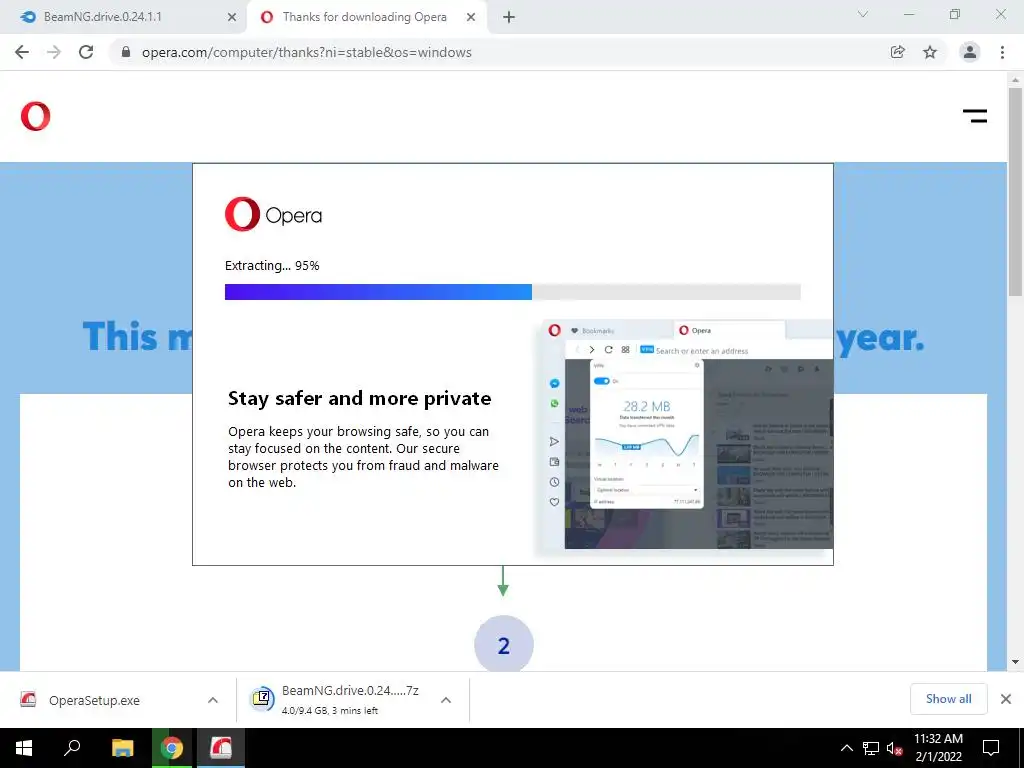Open a new tab with plus
Screen dimensions: 1024x768
click(509, 17)
